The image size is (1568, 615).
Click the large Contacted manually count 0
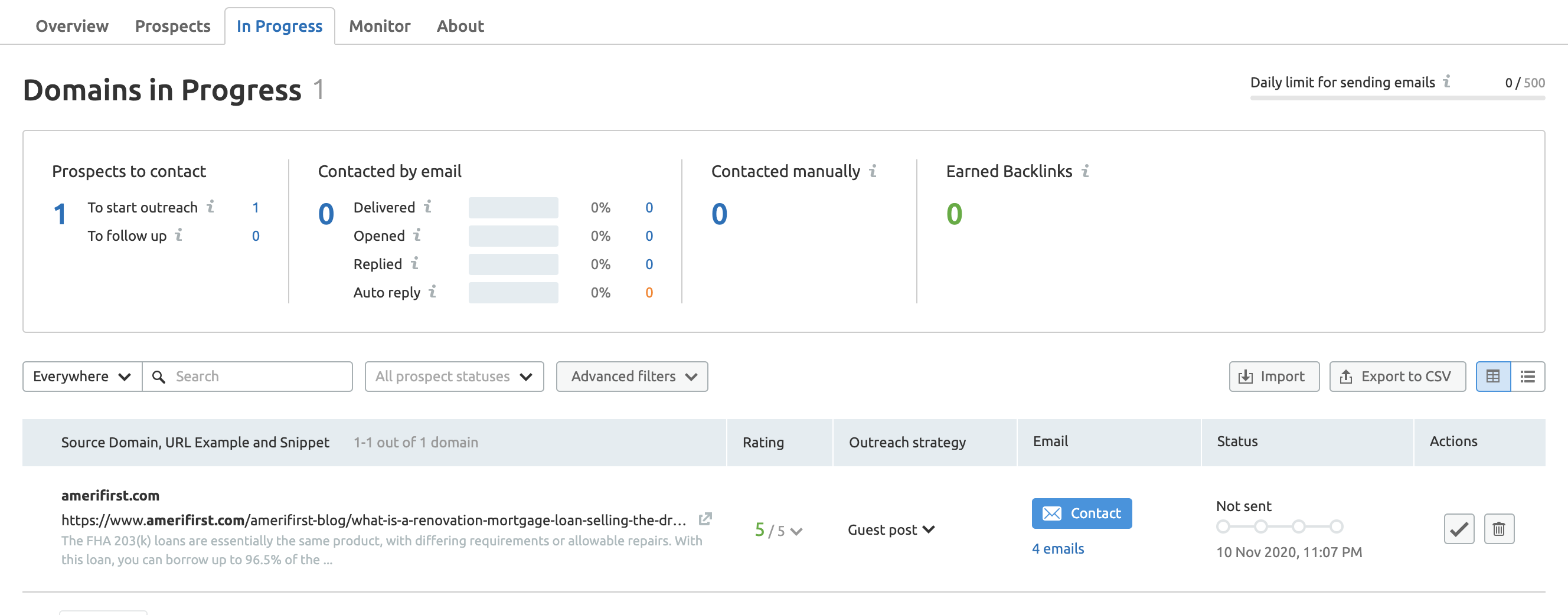tap(720, 214)
